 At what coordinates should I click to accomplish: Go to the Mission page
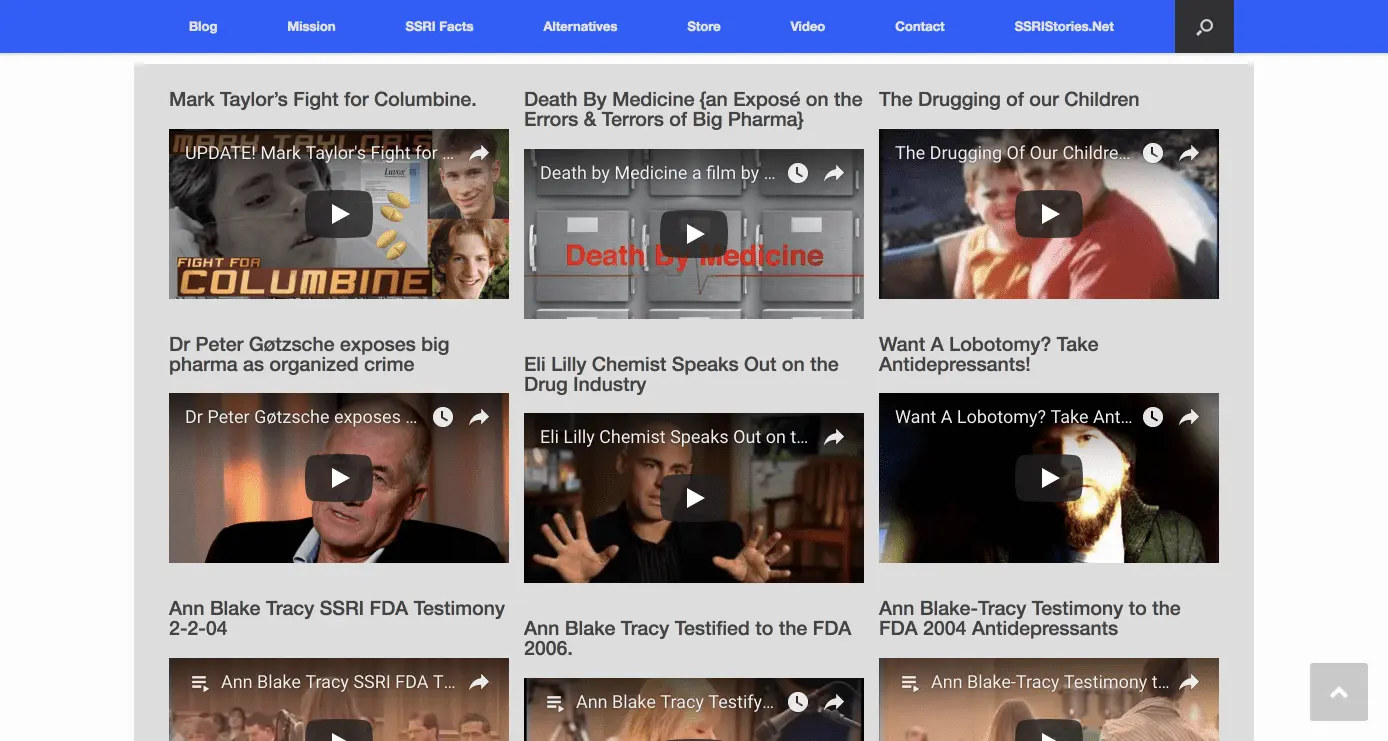[x=311, y=26]
